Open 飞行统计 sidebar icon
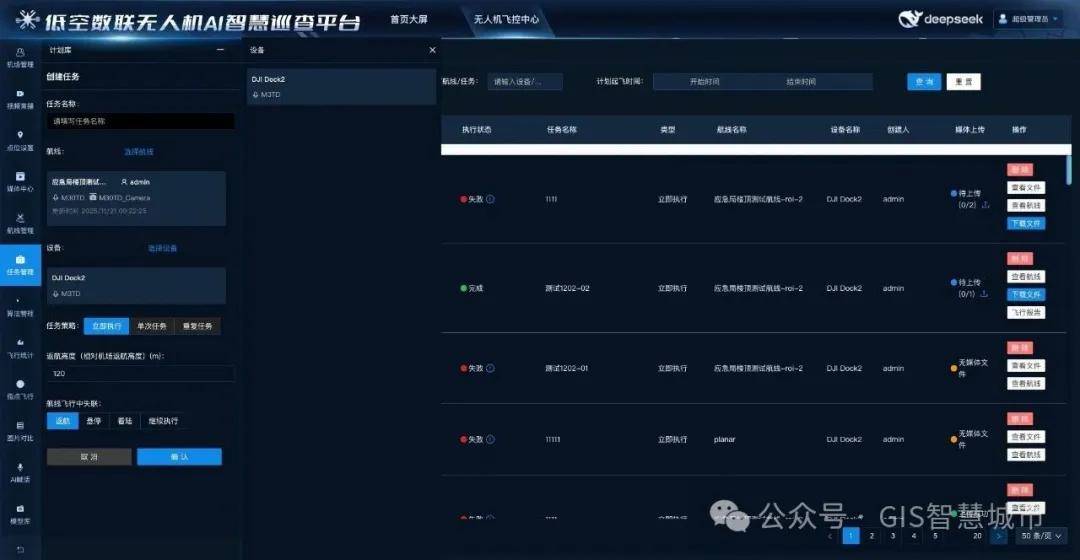1080x560 pixels. (20, 347)
